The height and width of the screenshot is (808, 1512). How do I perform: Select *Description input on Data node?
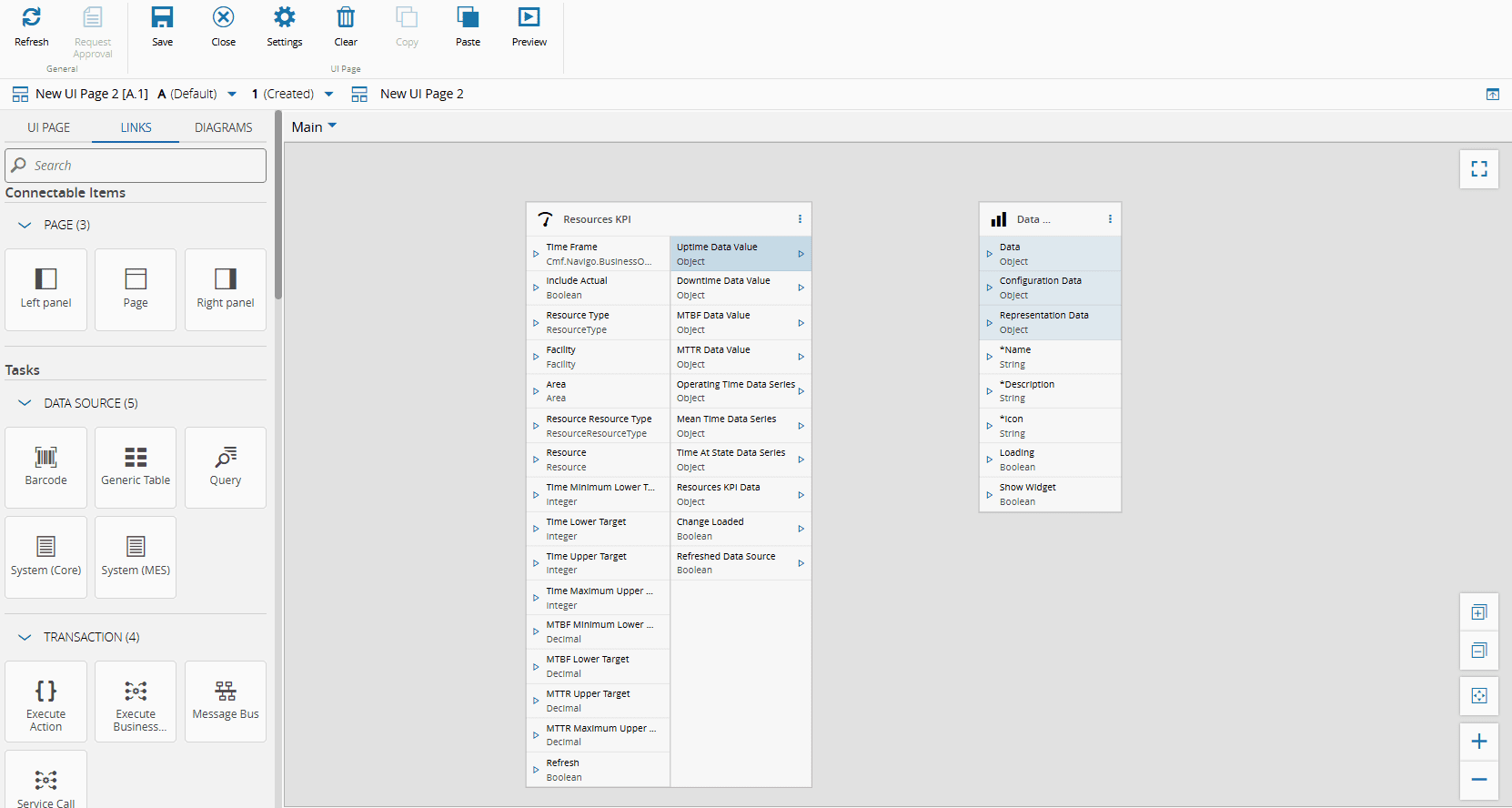(1050, 391)
